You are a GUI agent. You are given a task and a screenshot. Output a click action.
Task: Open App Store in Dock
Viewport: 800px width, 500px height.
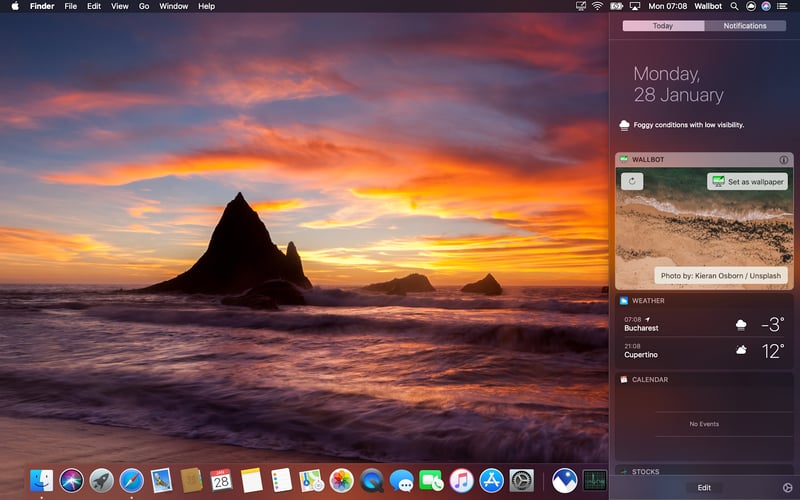tap(491, 481)
